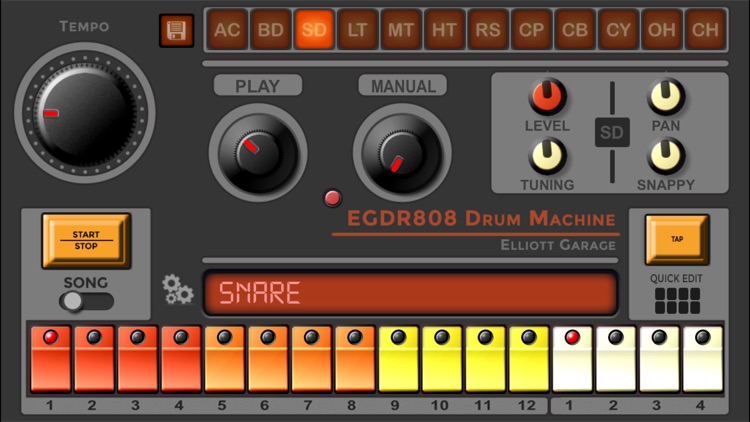The height and width of the screenshot is (422, 750).
Task: Click the PAN knob
Action: 666,96
